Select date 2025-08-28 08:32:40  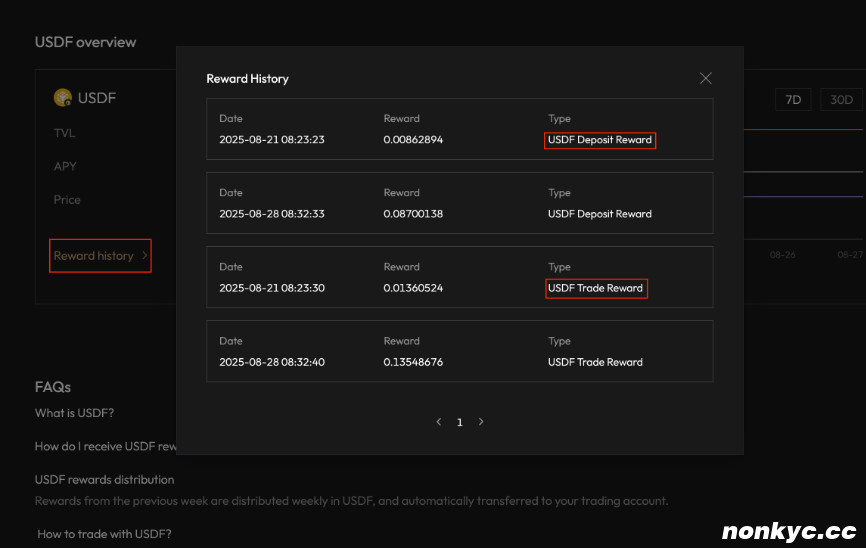(x=272, y=362)
